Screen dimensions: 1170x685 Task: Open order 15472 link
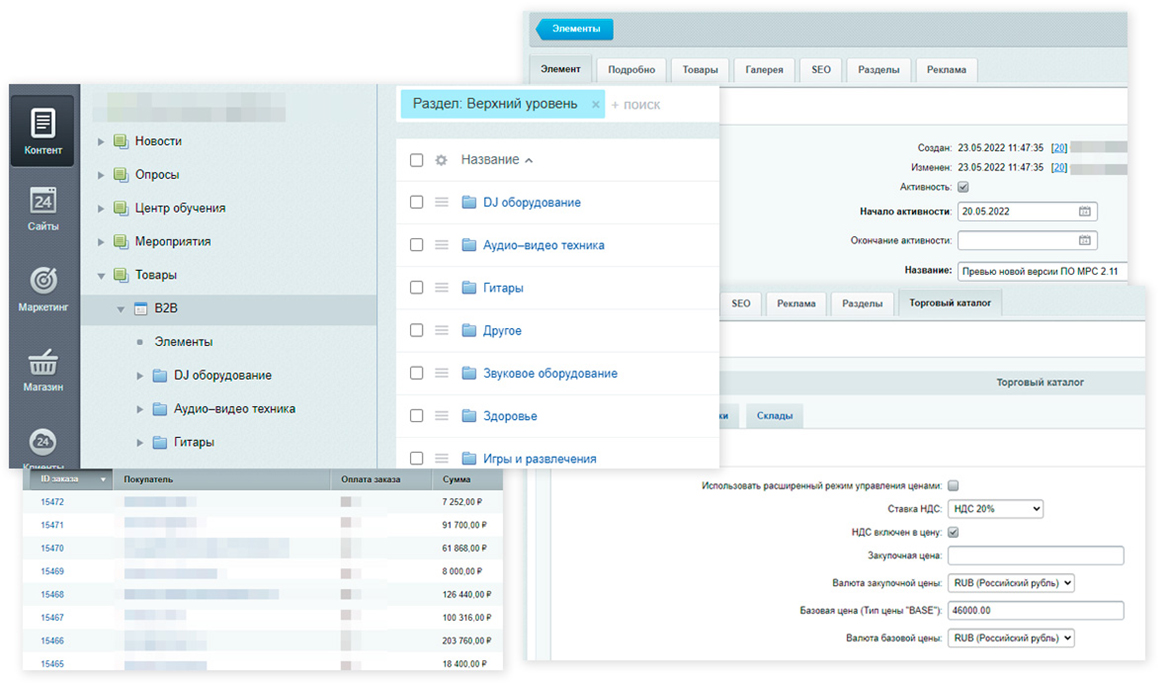[52, 502]
